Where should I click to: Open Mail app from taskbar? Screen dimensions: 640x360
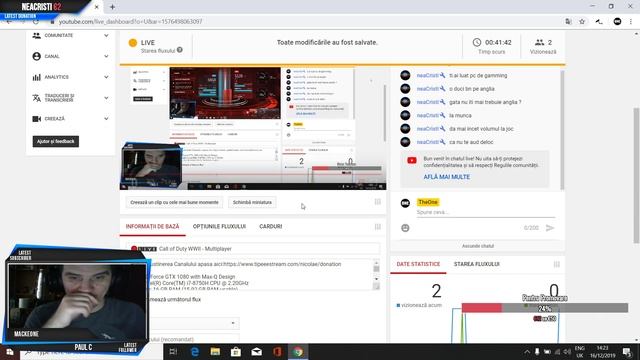[x=256, y=351]
